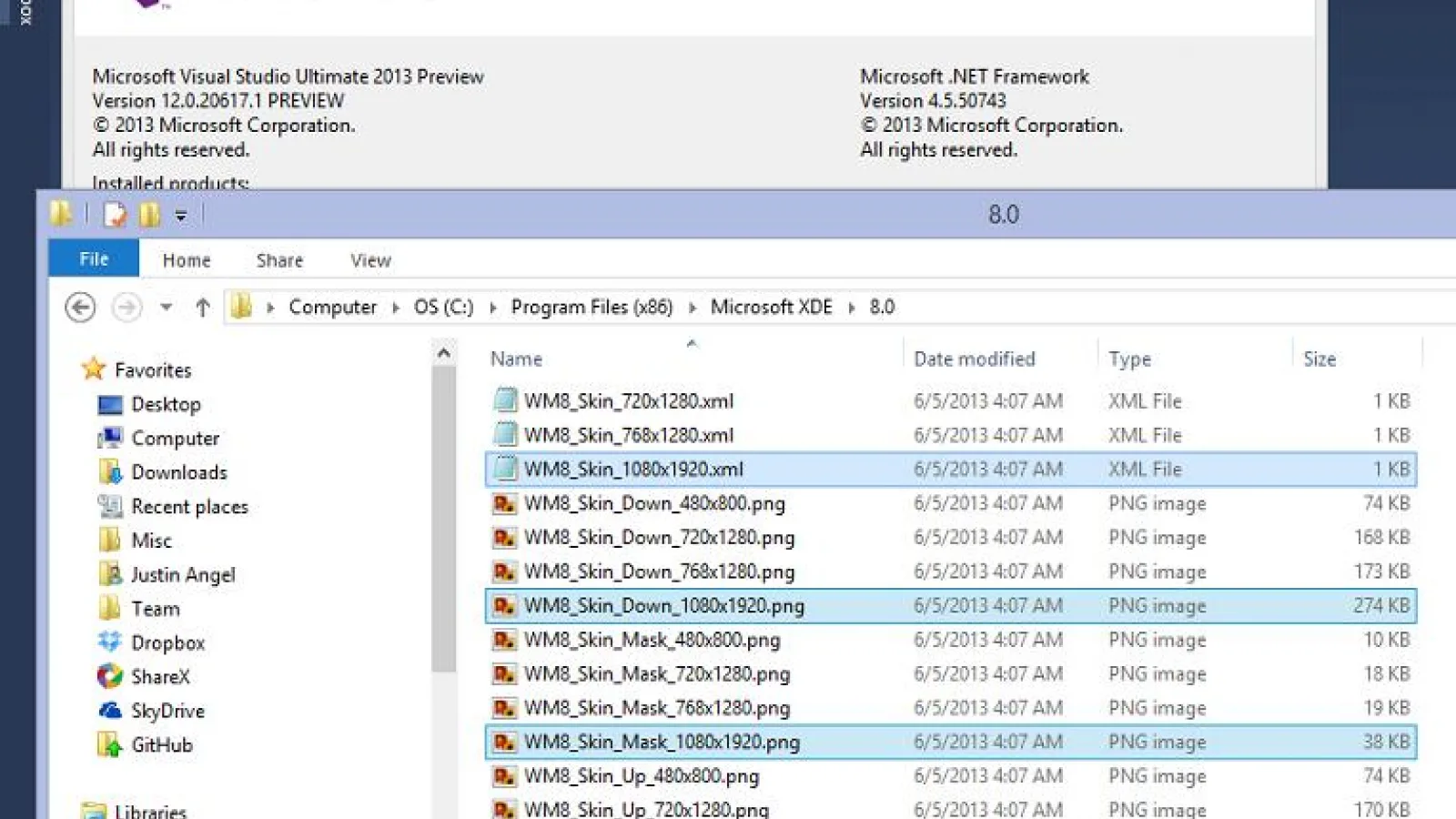1456x819 pixels.
Task: Open the recent locations dropdown arrow
Action: click(166, 308)
